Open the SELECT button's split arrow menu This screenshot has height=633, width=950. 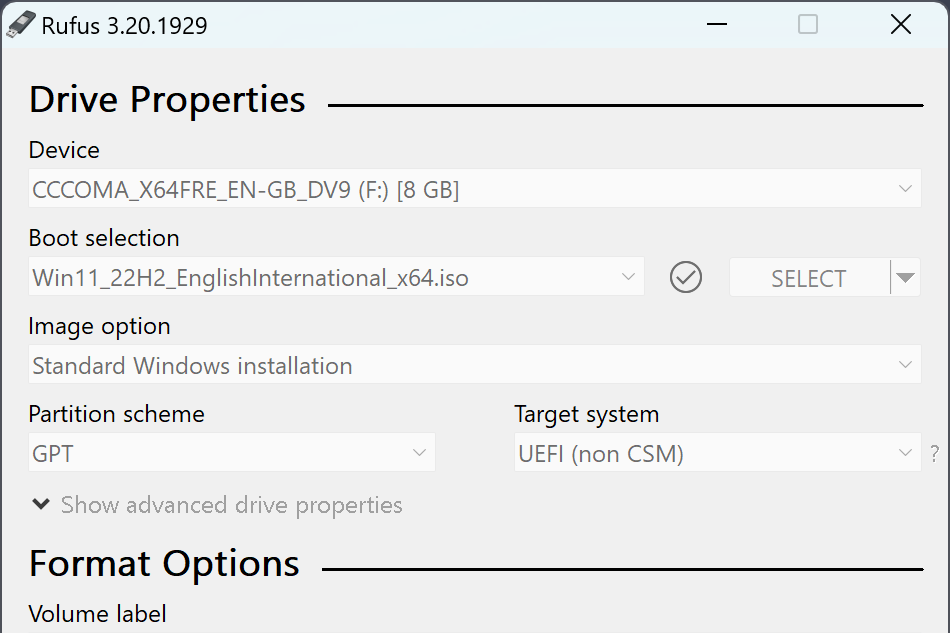tap(905, 277)
